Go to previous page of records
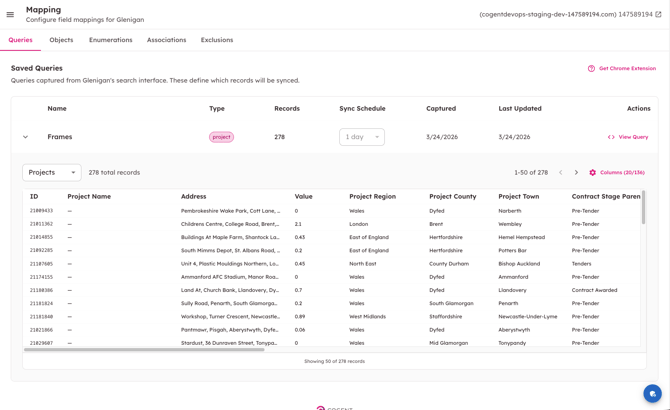 point(561,173)
